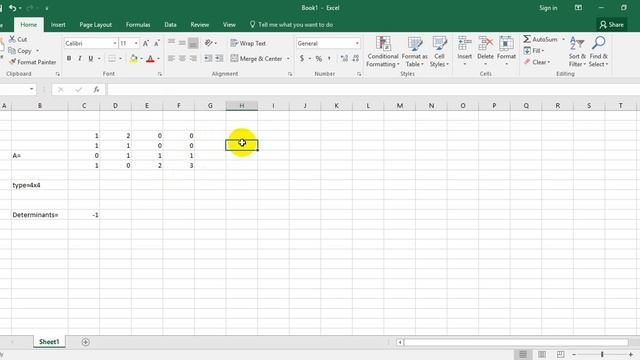640x360 pixels.
Task: Open Conditional Formatting menu
Action: click(383, 52)
